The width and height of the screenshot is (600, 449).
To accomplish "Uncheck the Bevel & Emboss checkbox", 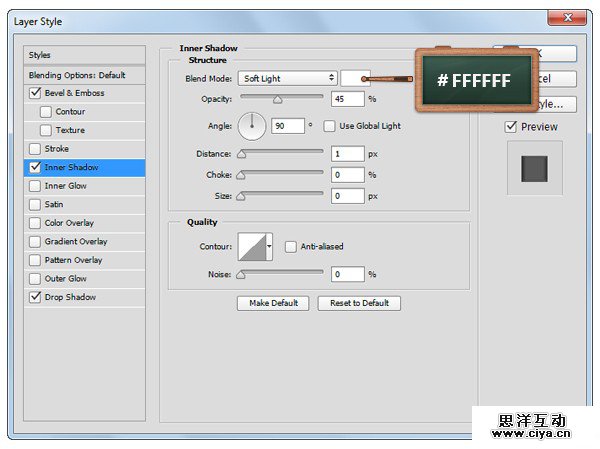I will click(36, 93).
